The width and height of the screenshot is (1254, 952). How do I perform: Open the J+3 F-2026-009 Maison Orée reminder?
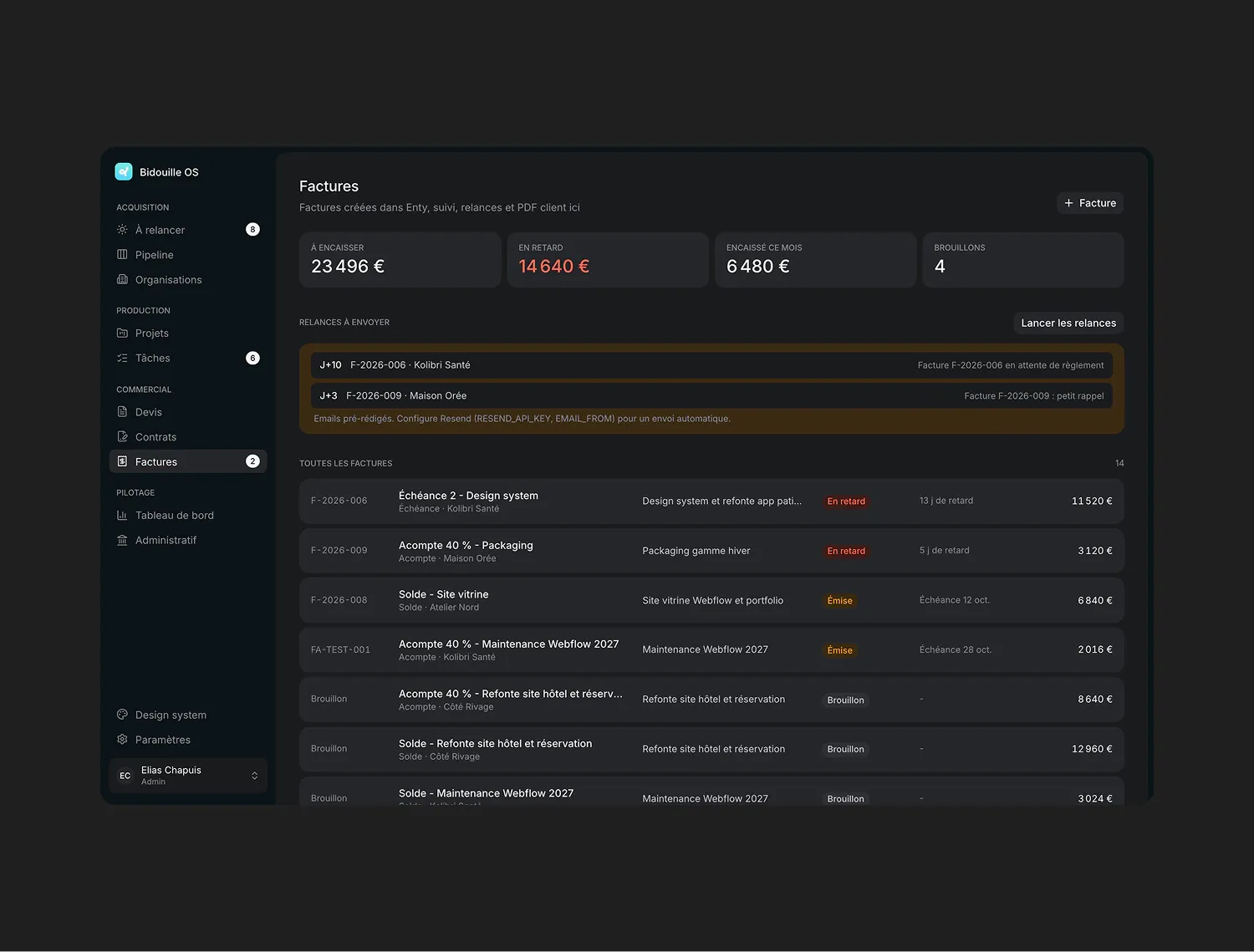[711, 396]
